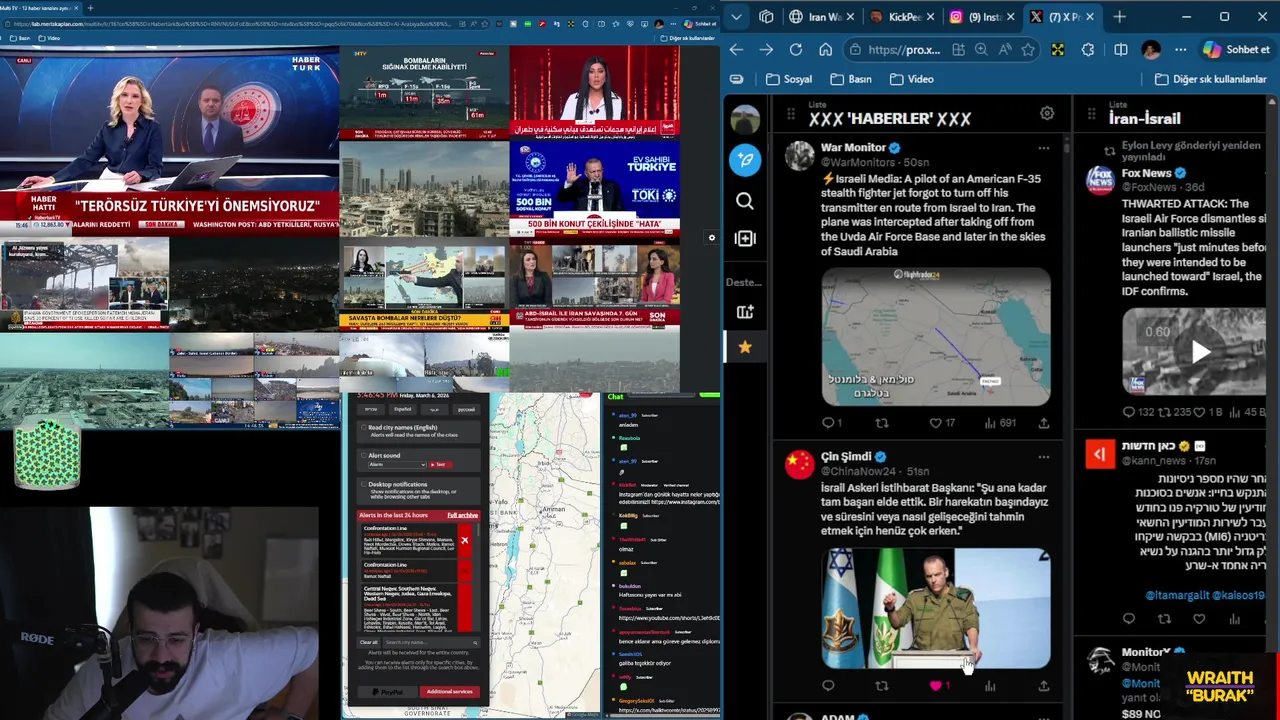Open the Full archive link
The image size is (1280, 720).
[462, 515]
